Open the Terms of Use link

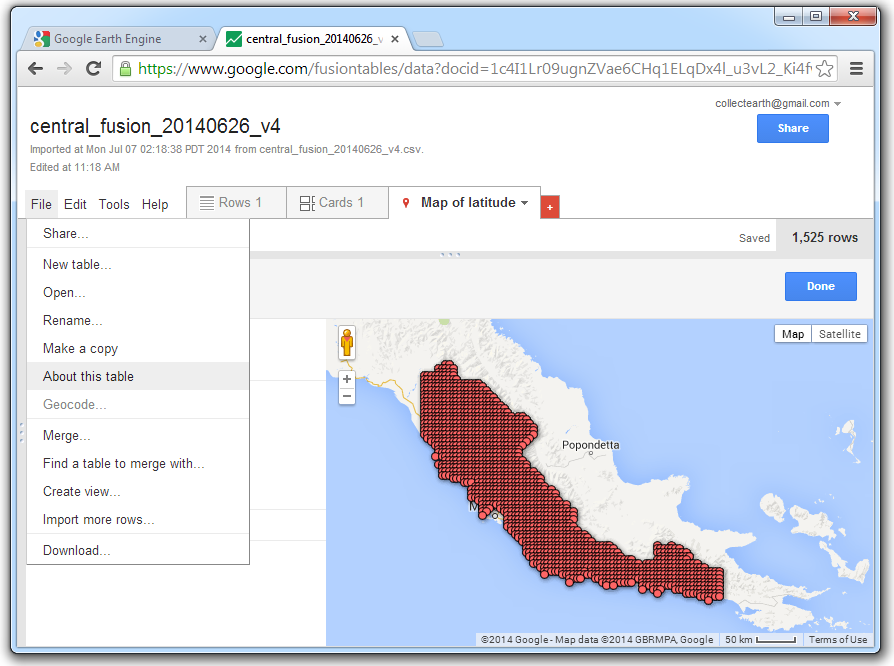pos(838,640)
